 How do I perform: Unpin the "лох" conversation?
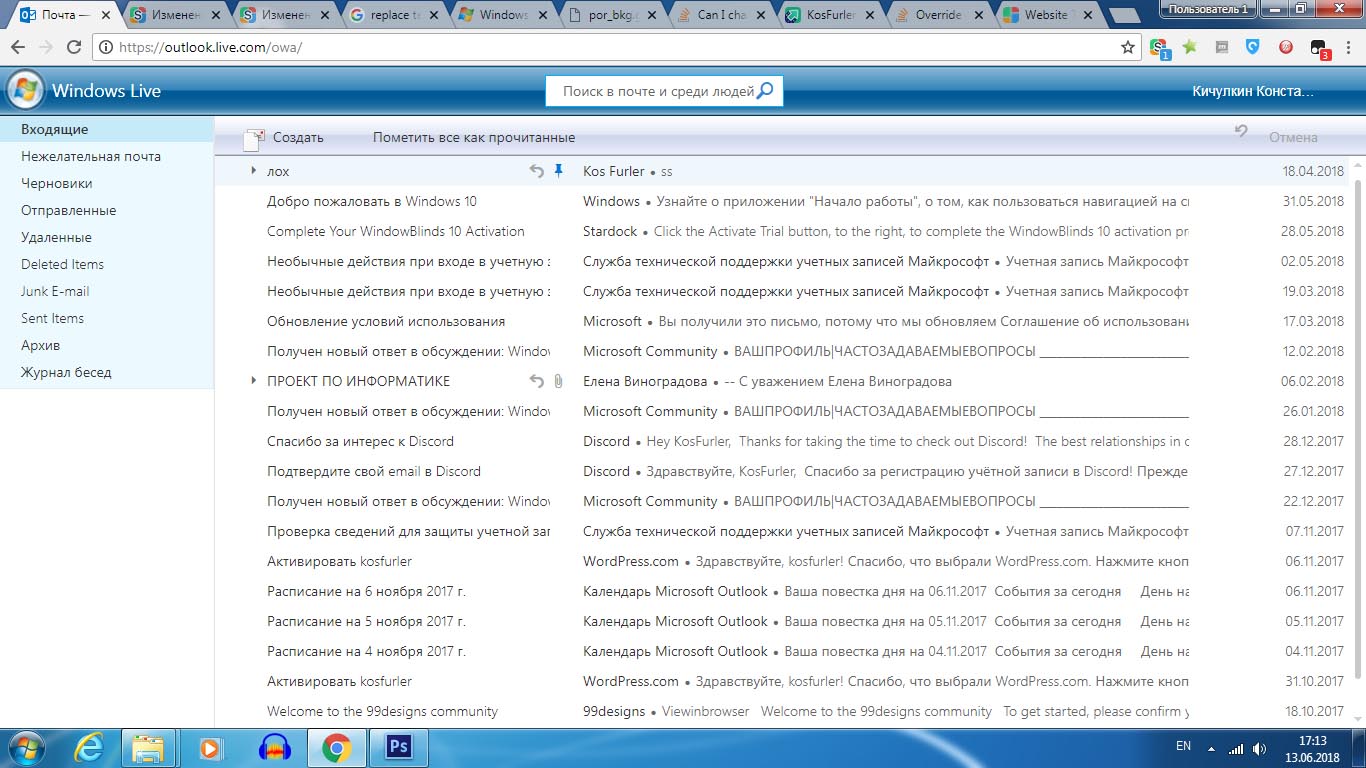tap(560, 171)
